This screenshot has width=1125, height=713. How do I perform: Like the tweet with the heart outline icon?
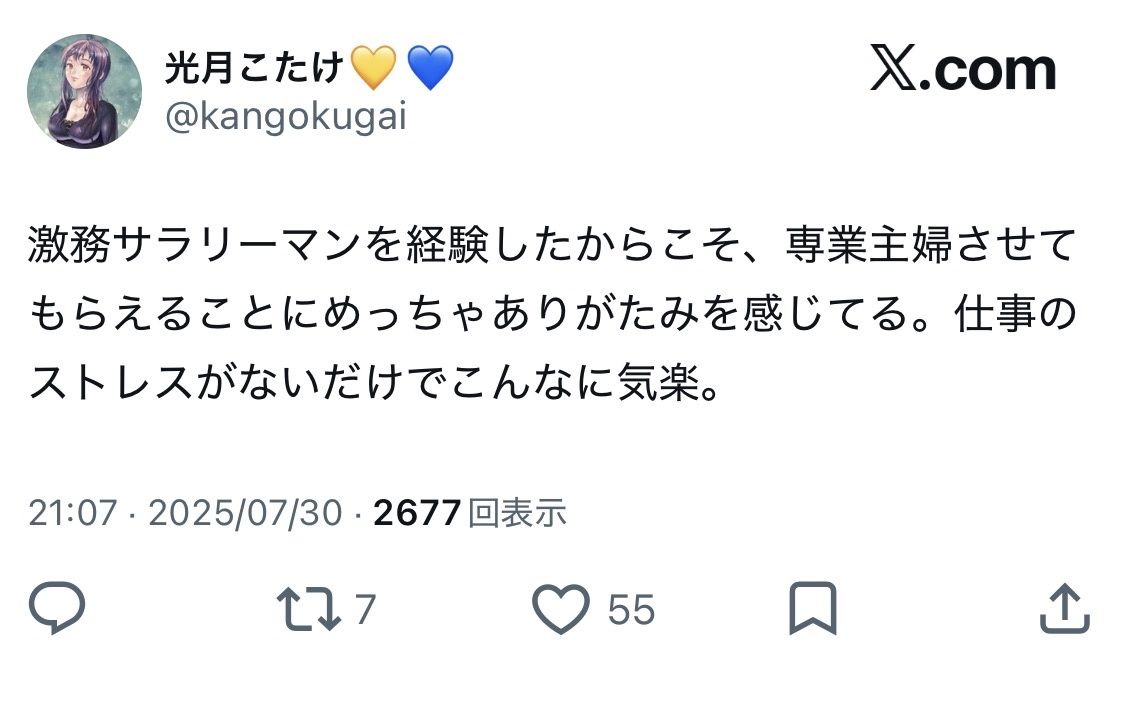click(561, 609)
